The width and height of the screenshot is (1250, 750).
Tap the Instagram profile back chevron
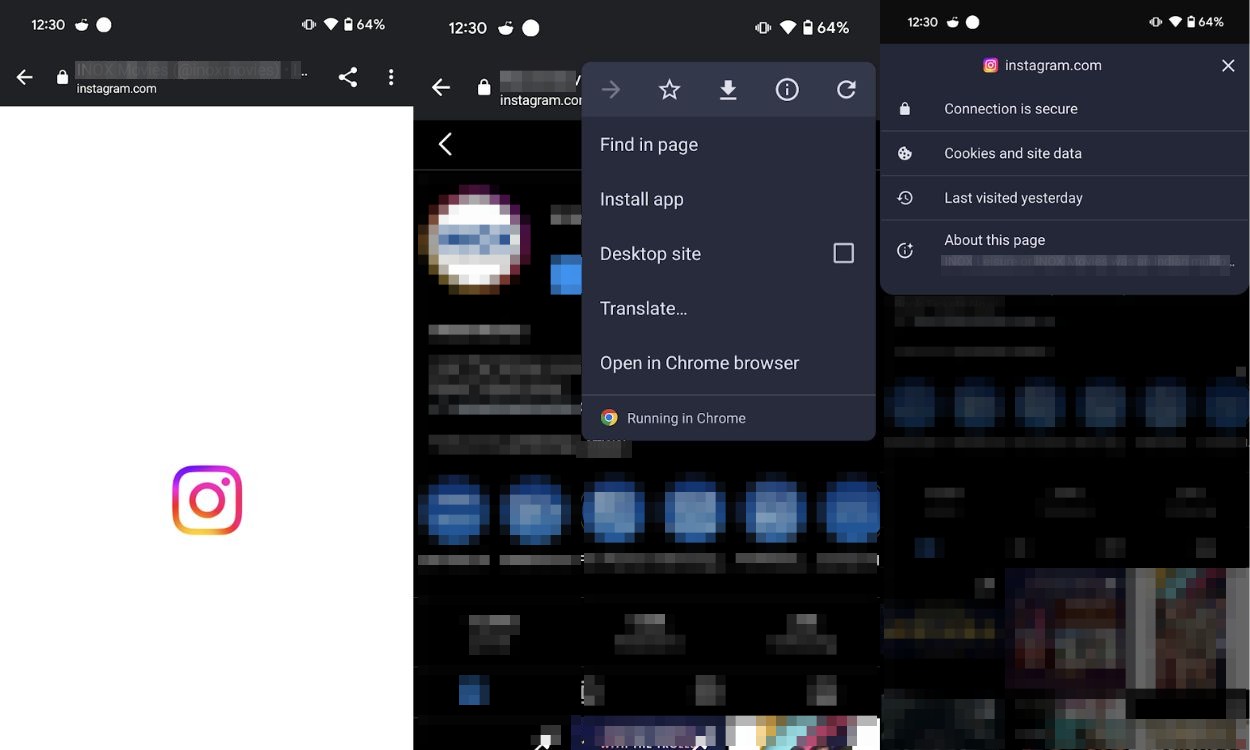coord(445,144)
